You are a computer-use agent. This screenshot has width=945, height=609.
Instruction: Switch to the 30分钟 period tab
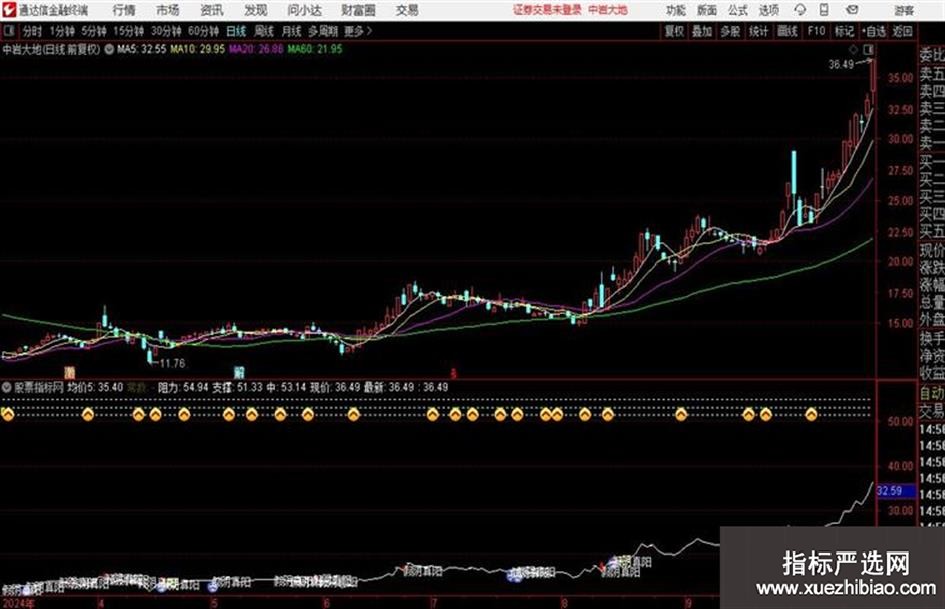[166, 31]
